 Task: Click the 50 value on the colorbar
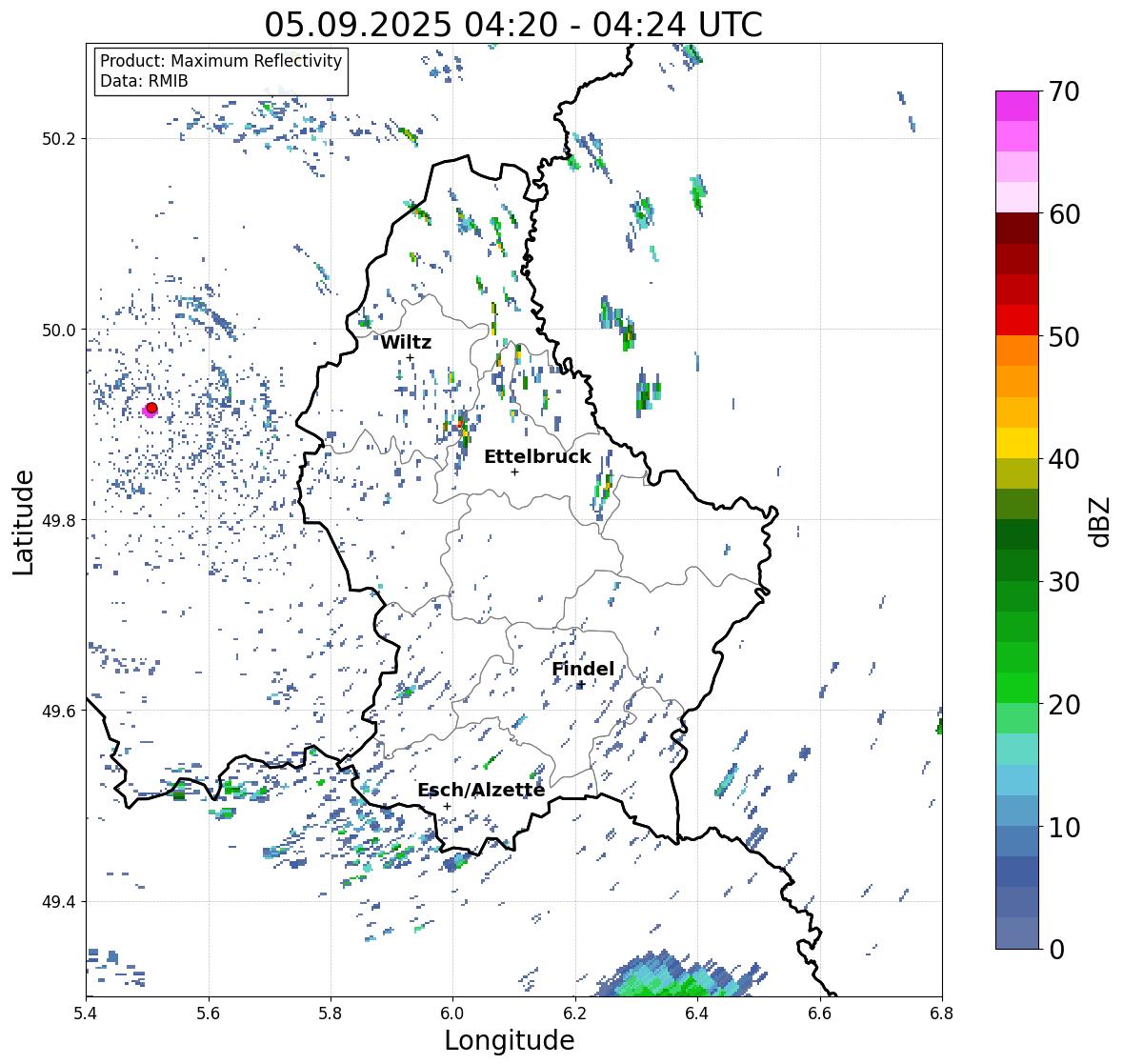pos(1064,336)
